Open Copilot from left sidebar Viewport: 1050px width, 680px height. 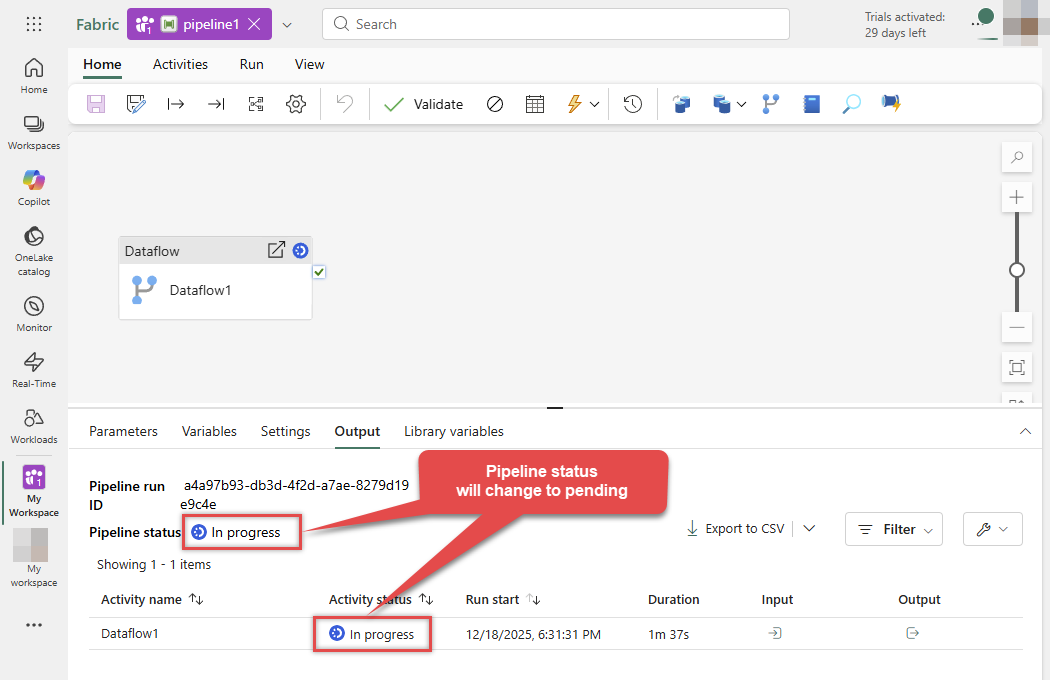pyautogui.click(x=34, y=187)
